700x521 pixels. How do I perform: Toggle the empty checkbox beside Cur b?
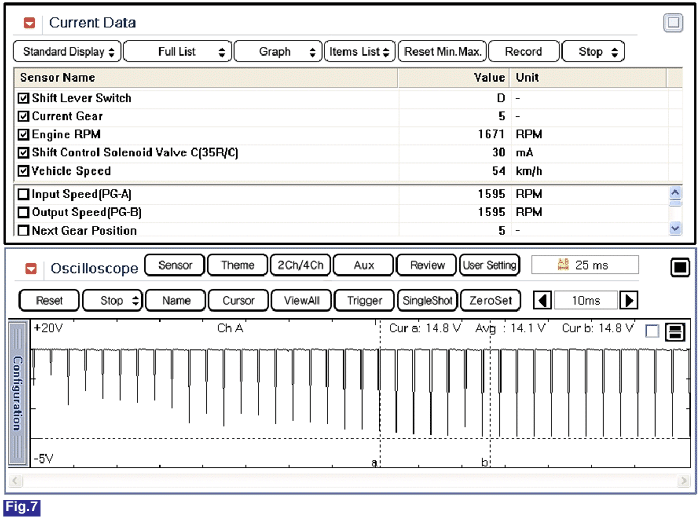pos(652,331)
